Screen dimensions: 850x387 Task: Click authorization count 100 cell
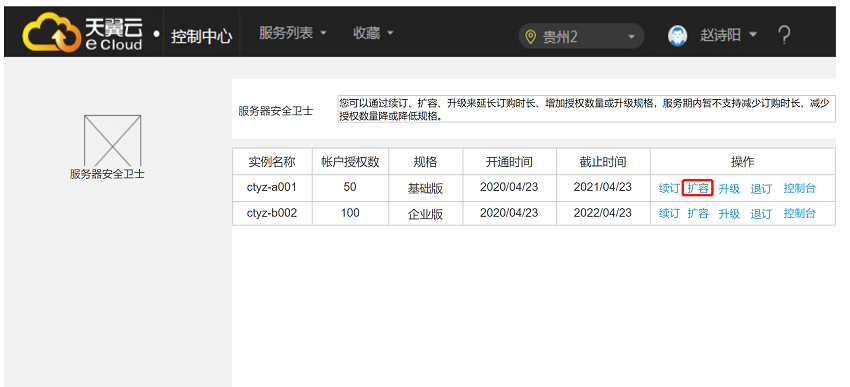tap(350, 213)
